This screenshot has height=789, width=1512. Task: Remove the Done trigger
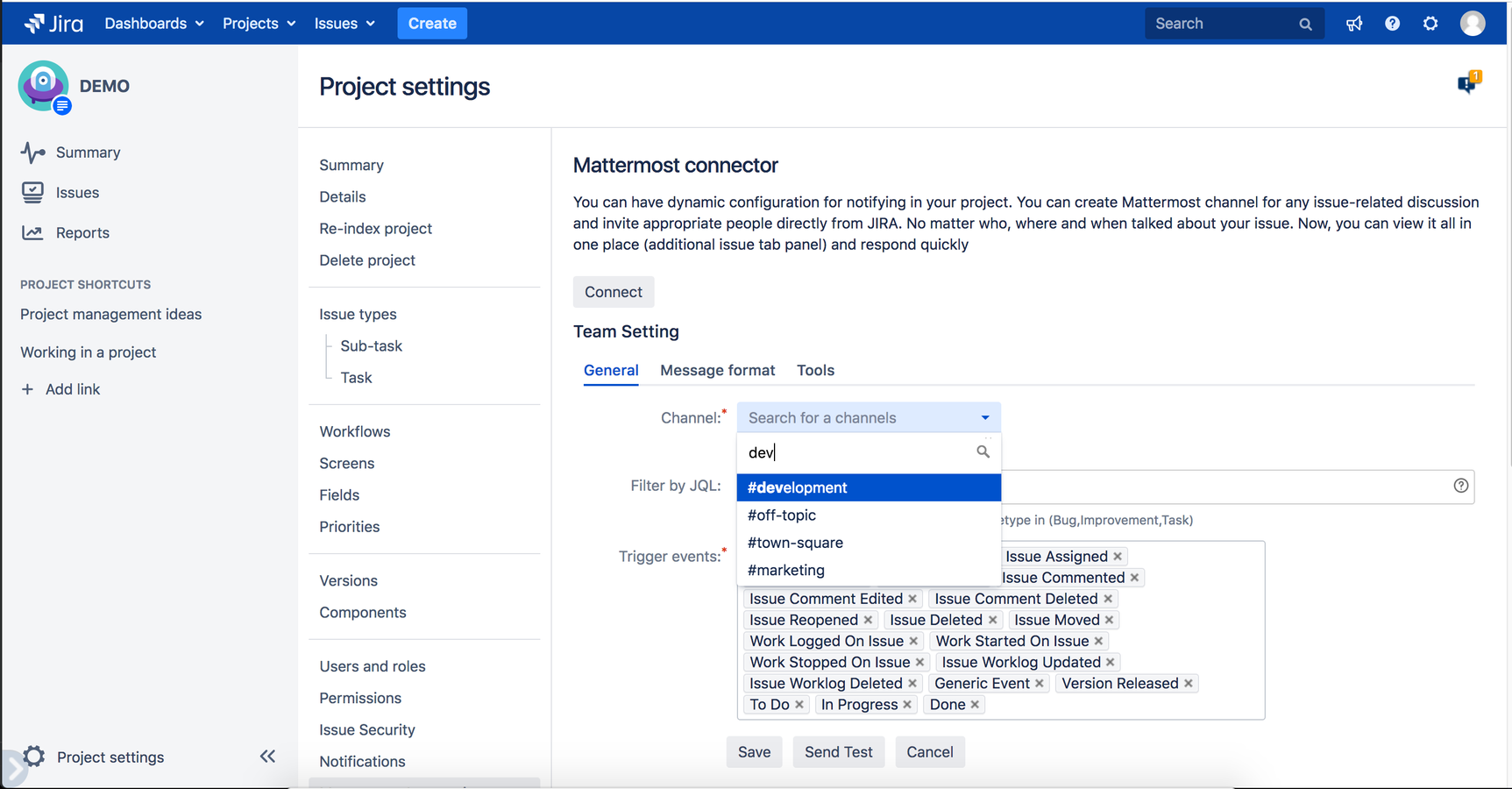975,704
